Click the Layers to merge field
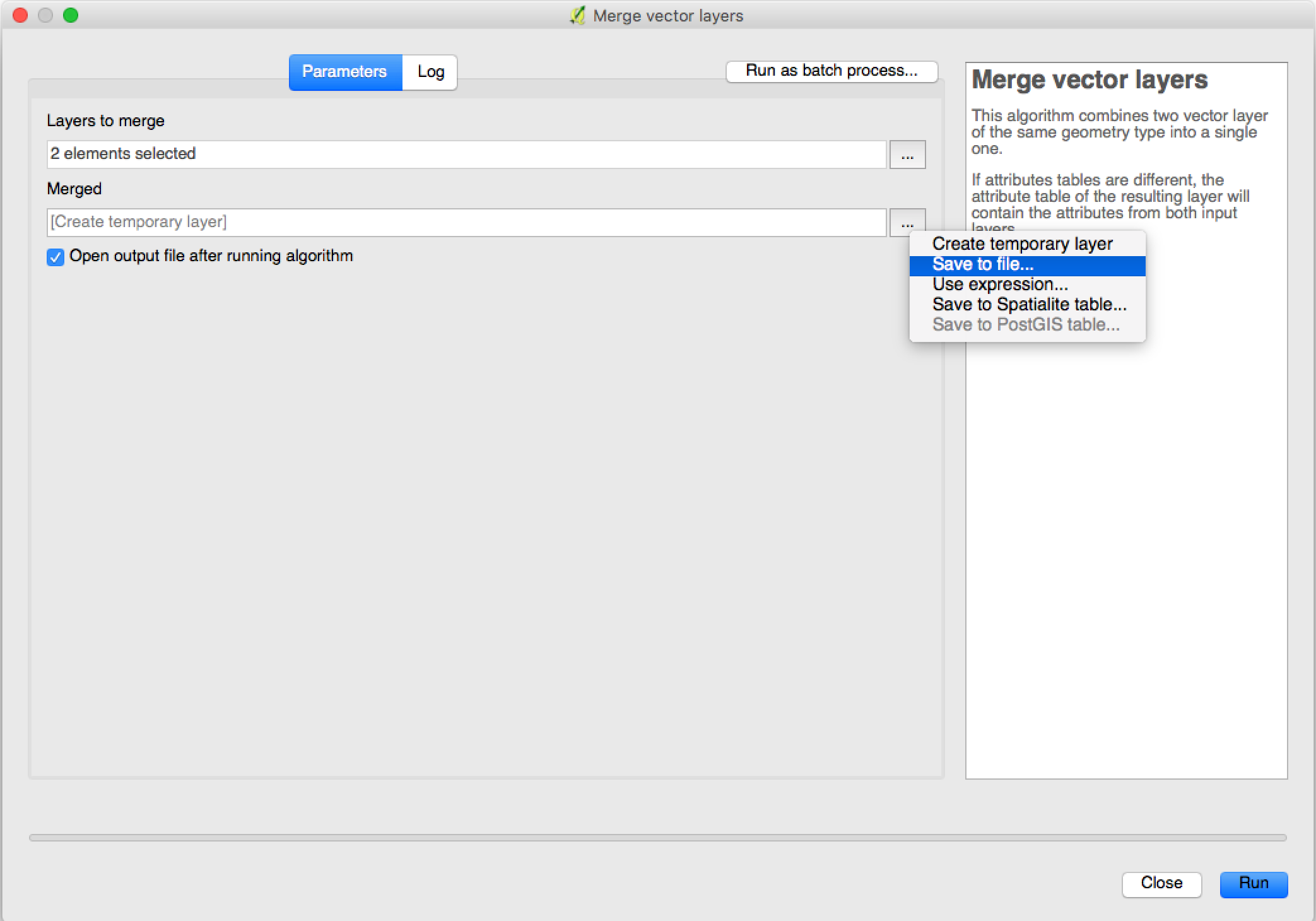 click(466, 155)
